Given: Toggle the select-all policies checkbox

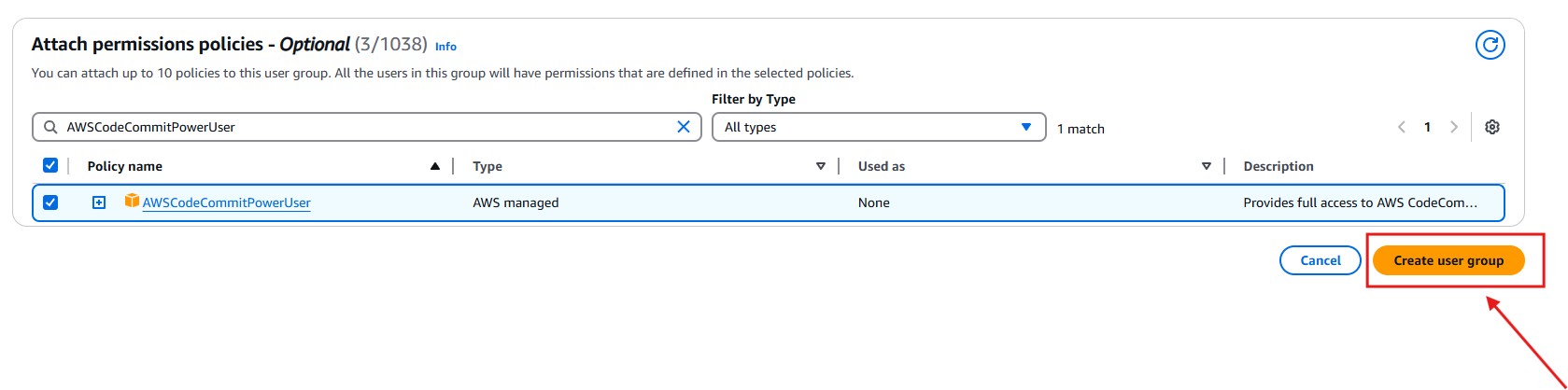Looking at the screenshot, I should 50,165.
